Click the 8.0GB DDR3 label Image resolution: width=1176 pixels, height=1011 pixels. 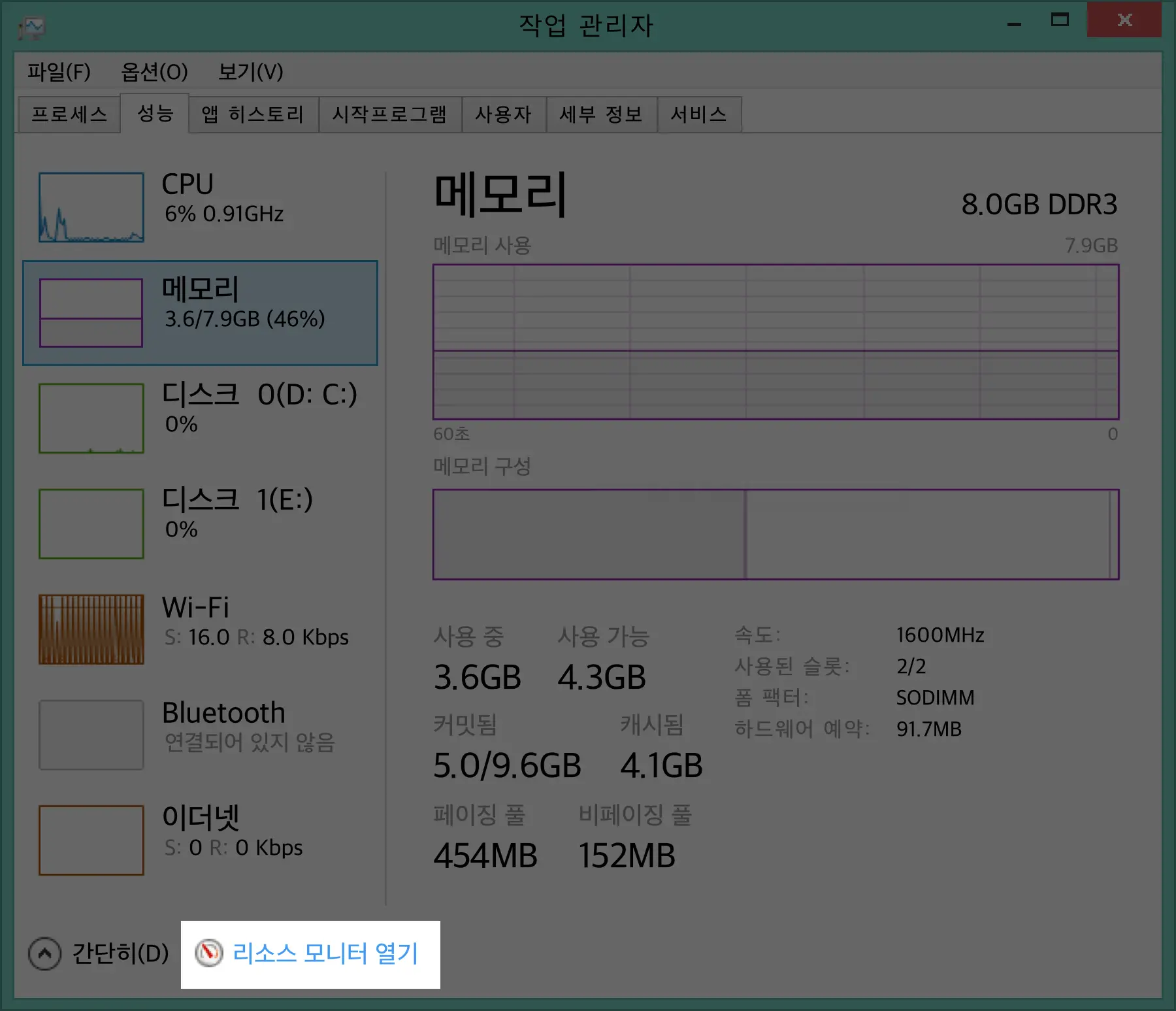coord(1039,205)
